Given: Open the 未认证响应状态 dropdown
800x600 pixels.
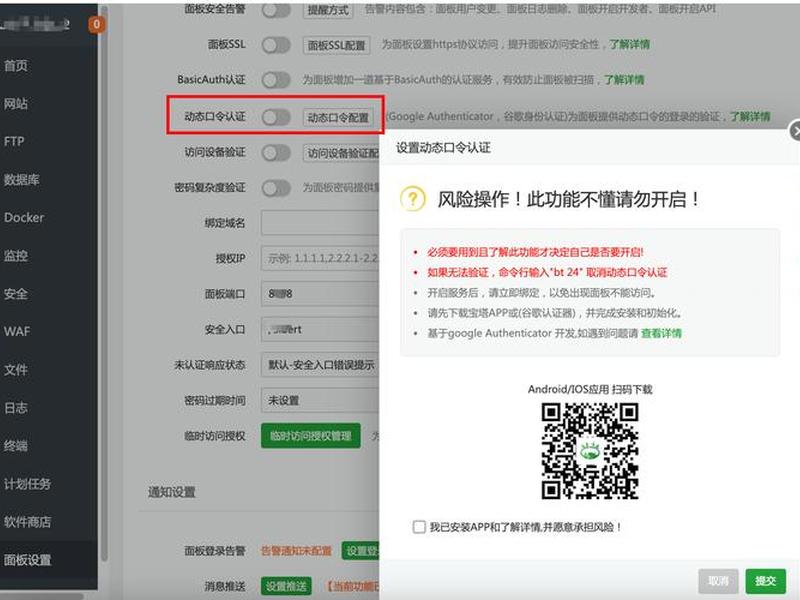Looking at the screenshot, I should pyautogui.click(x=320, y=365).
